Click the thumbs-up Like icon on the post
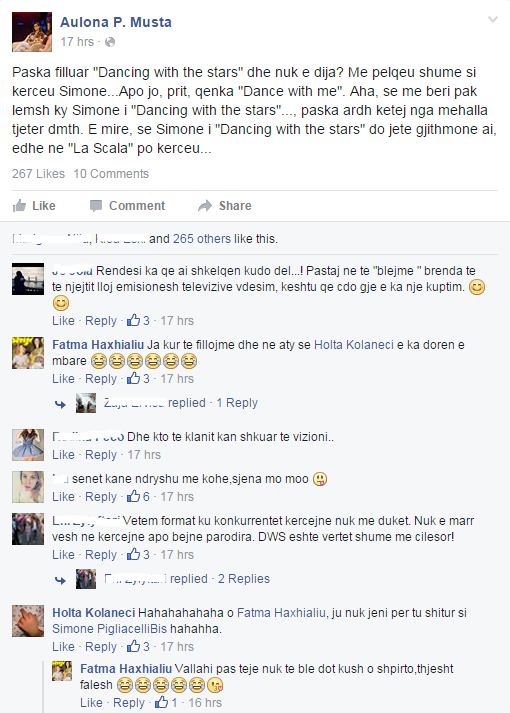Image resolution: width=510 pixels, height=713 pixels. tap(19, 206)
